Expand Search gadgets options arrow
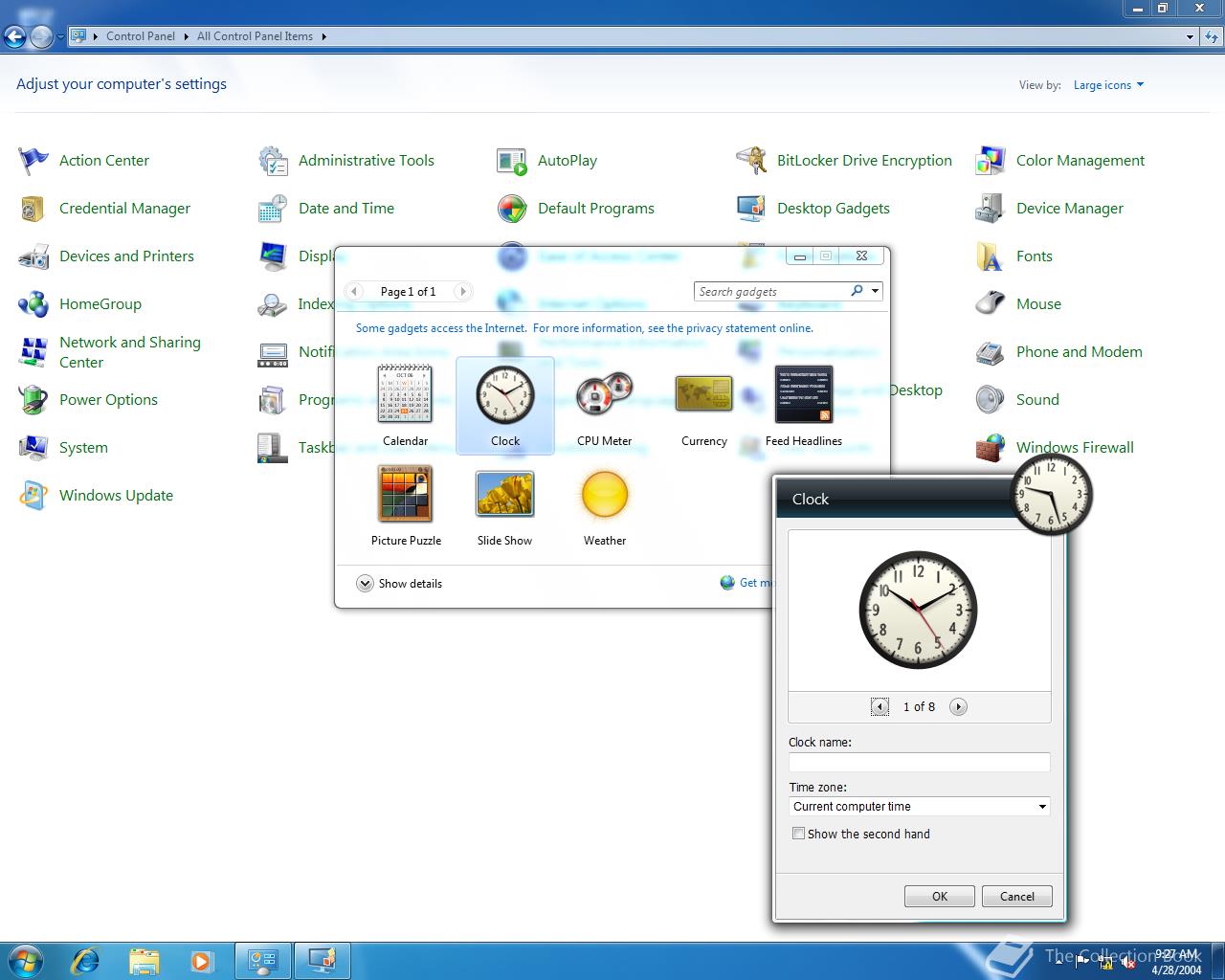This screenshot has width=1225, height=980. pyautogui.click(x=875, y=291)
